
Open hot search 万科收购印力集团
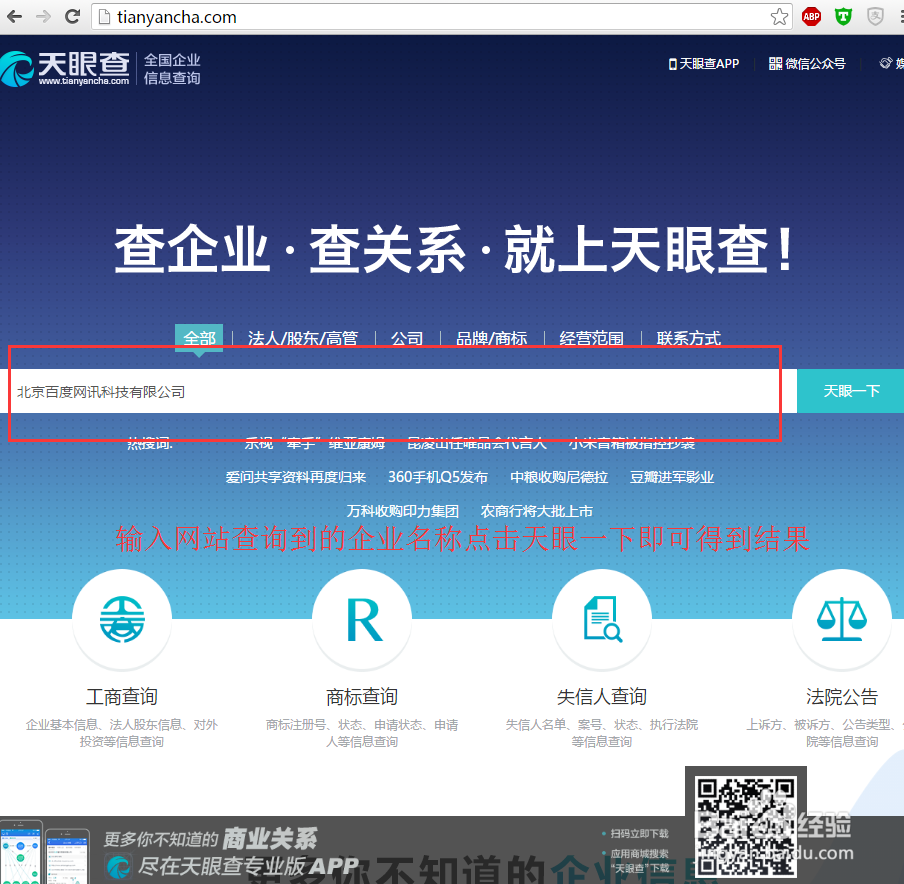tap(402, 511)
